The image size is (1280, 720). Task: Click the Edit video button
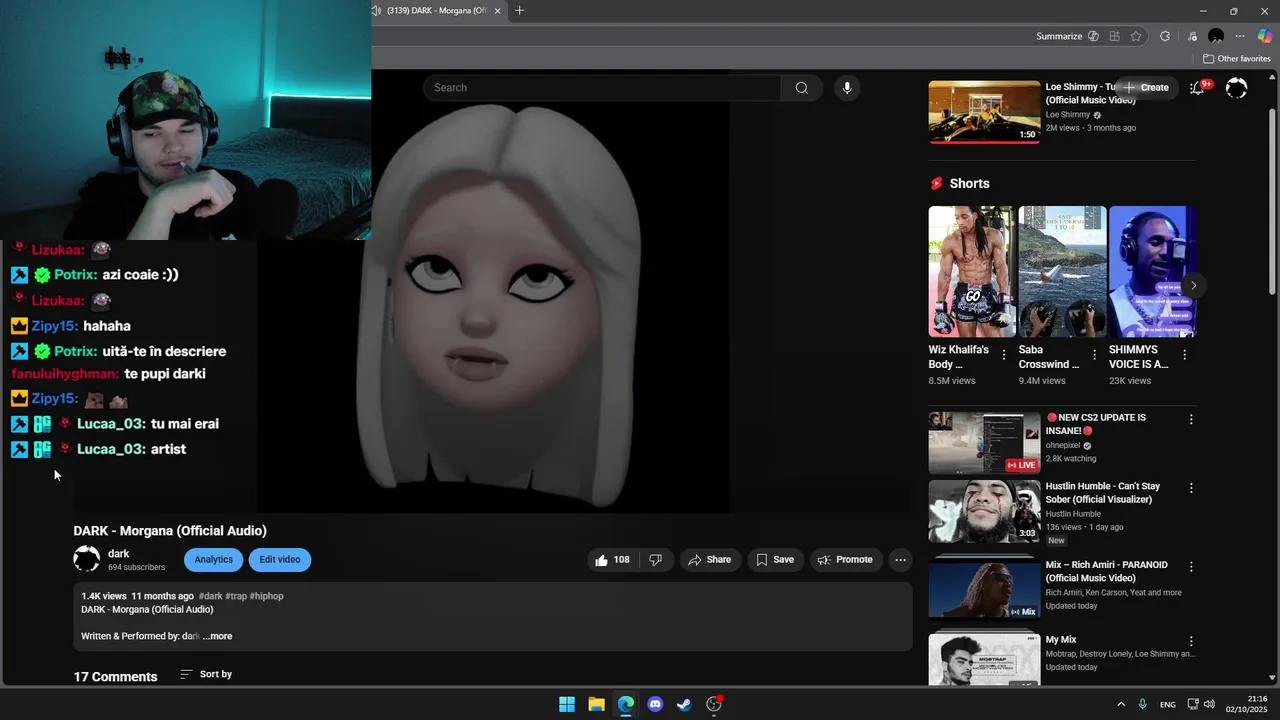point(280,560)
